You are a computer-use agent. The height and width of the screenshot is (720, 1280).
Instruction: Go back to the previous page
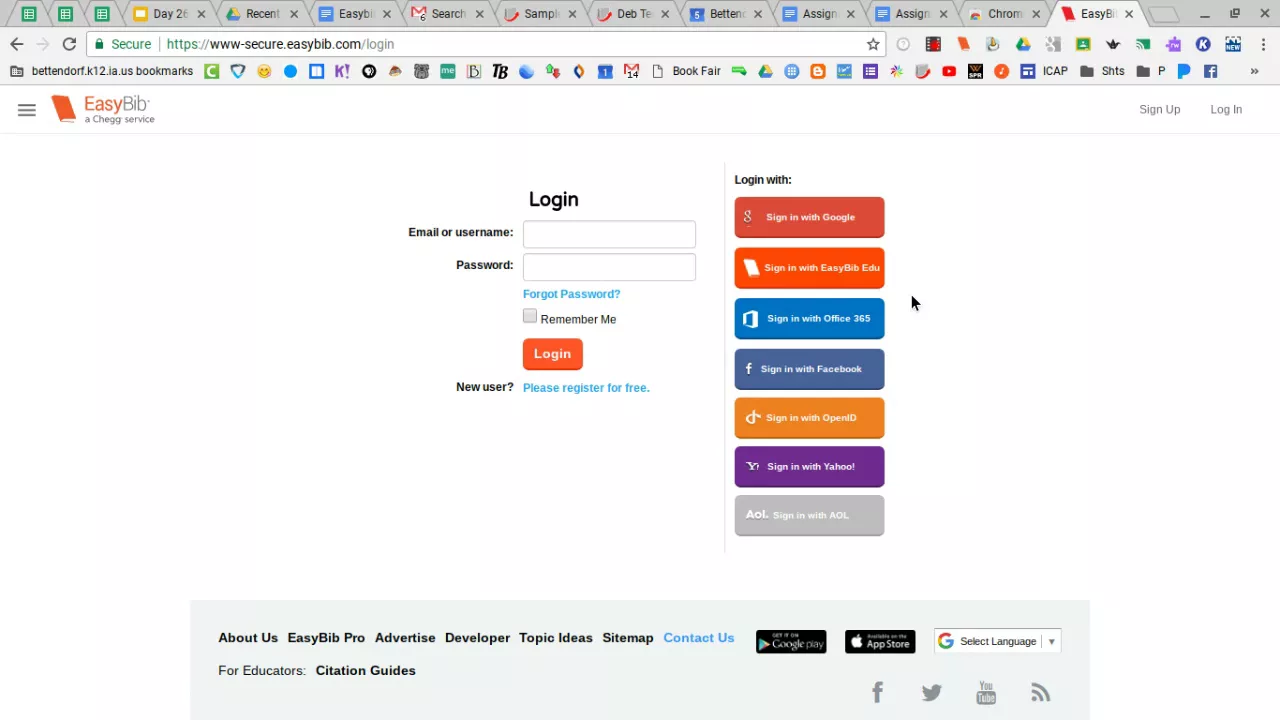[x=17, y=44]
